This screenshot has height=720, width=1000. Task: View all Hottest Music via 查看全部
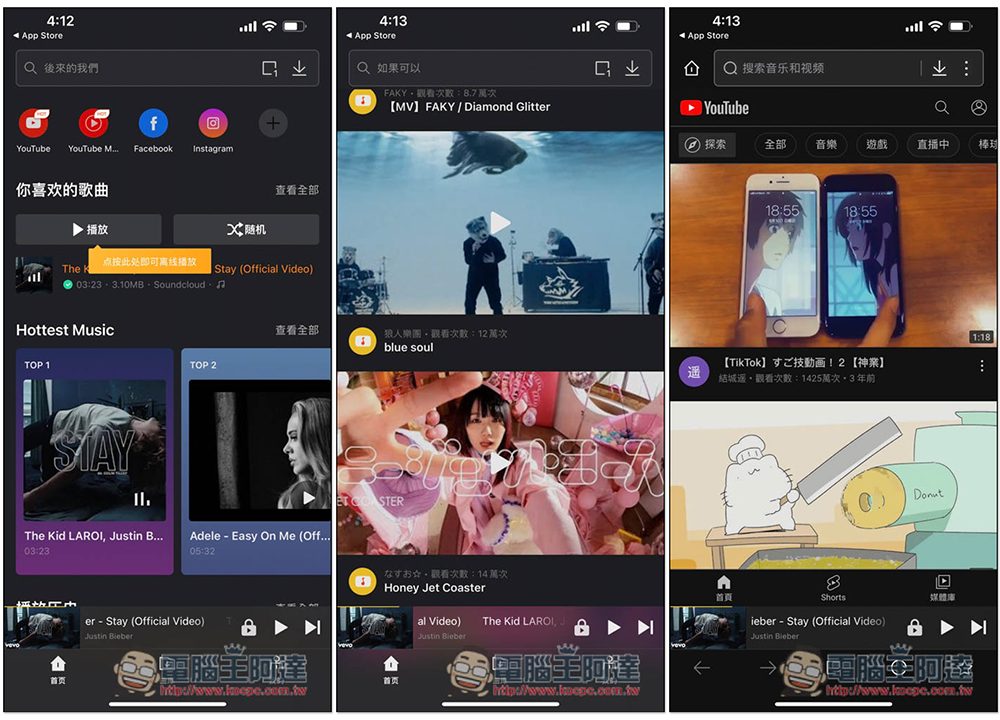[297, 330]
